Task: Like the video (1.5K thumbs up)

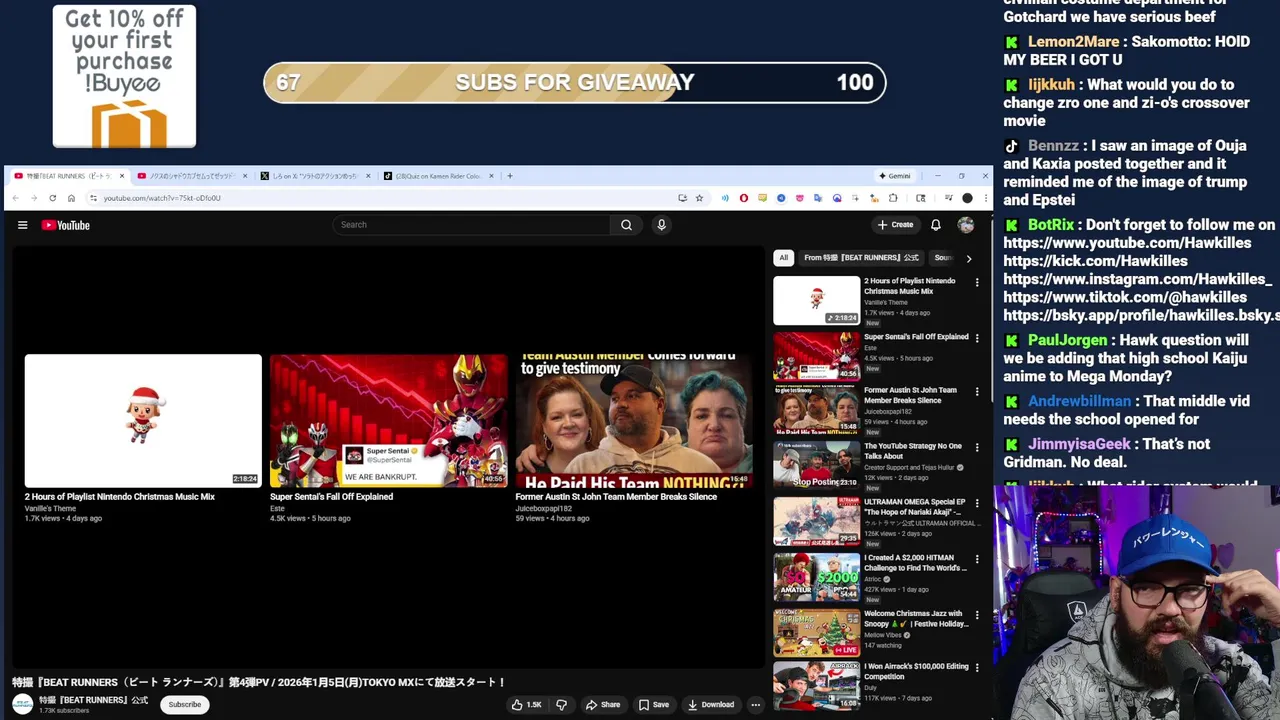Action: 527,705
